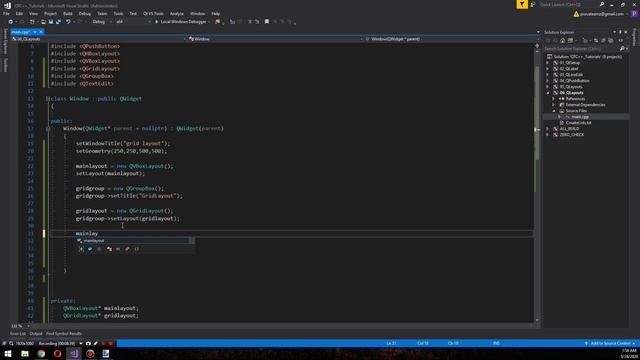Click the Navigate Backward toolbar icon

pyautogui.click(x=10, y=22)
